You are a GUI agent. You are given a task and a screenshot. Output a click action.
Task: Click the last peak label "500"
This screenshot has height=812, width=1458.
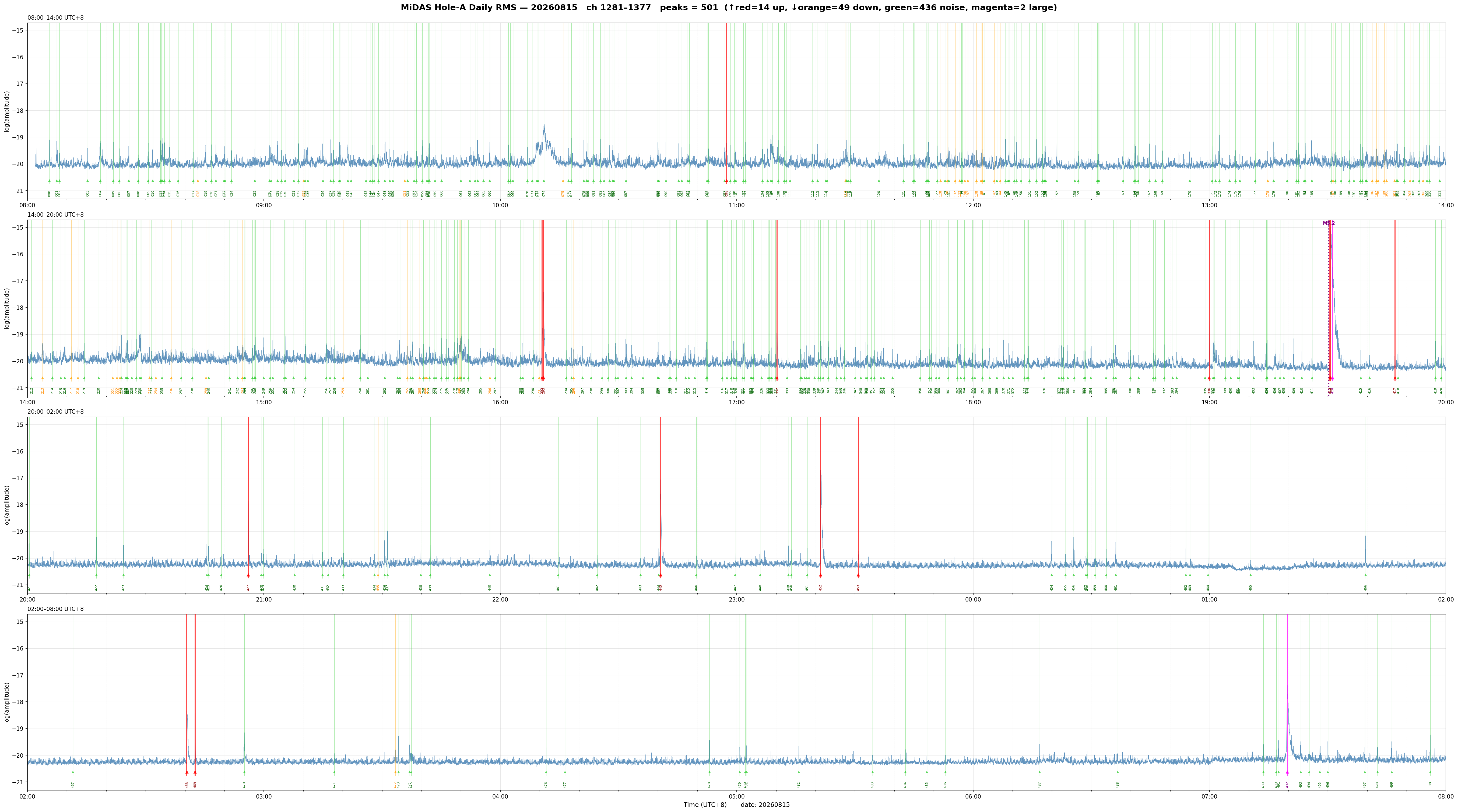[x=1430, y=785]
